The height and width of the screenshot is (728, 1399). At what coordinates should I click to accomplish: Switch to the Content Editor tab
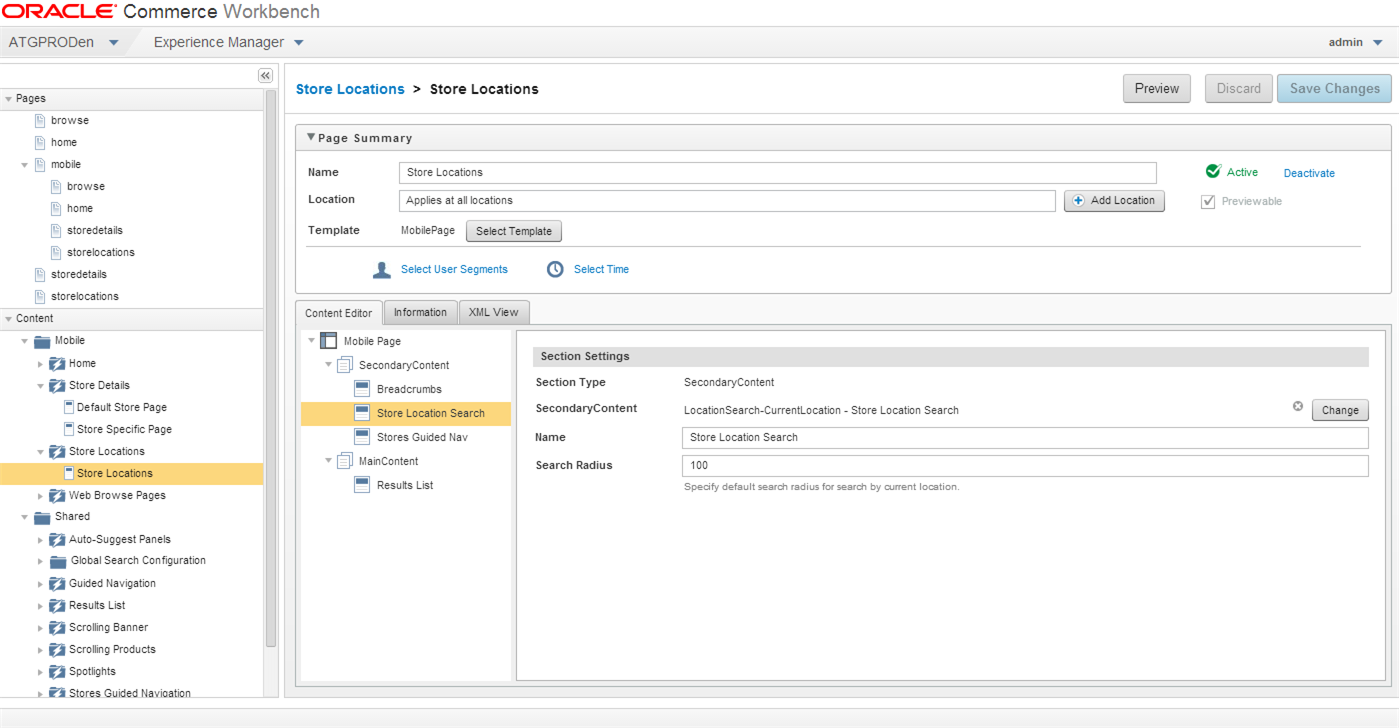click(338, 313)
